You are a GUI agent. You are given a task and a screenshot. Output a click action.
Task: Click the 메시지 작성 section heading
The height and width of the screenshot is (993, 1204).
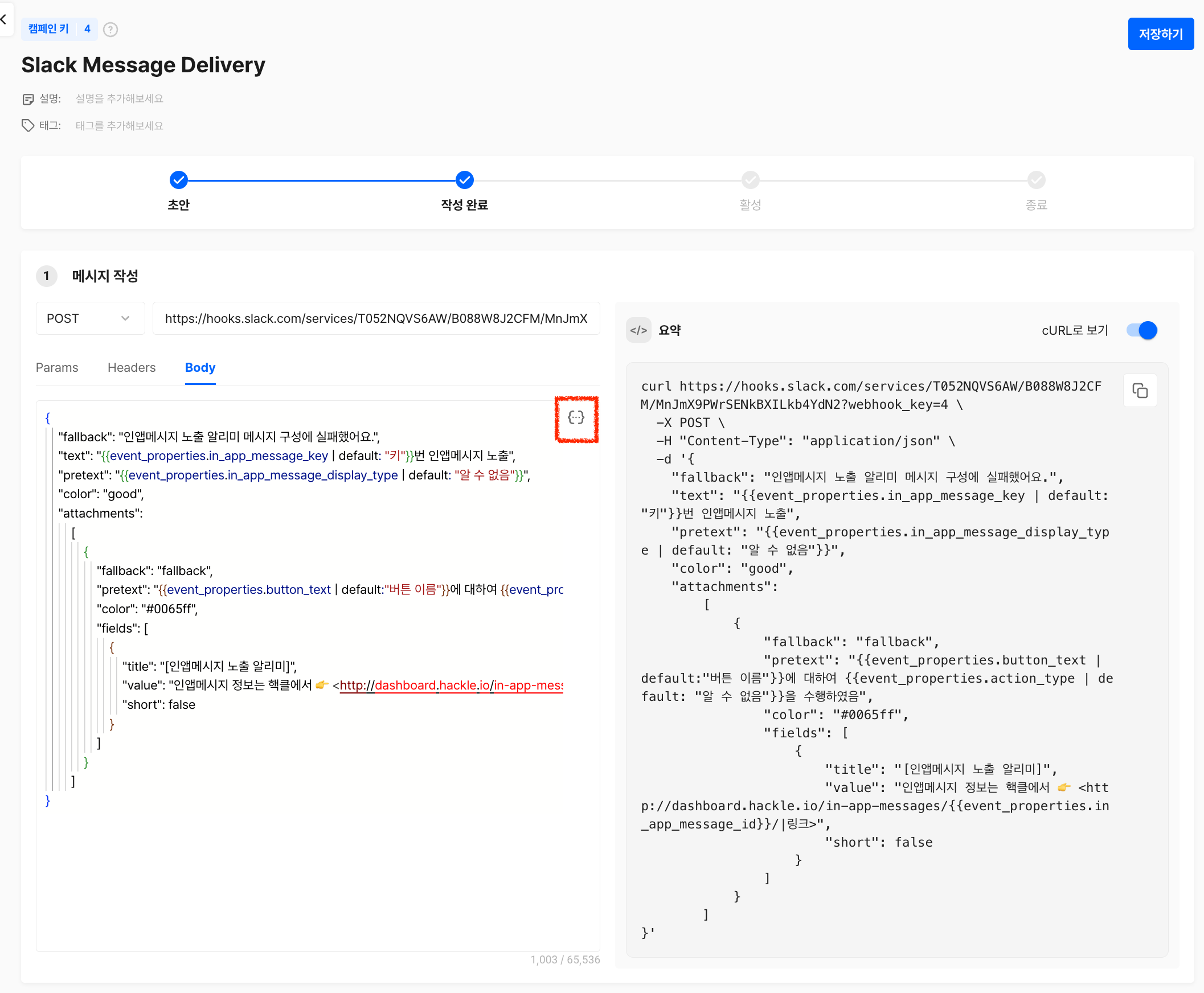tap(105, 276)
